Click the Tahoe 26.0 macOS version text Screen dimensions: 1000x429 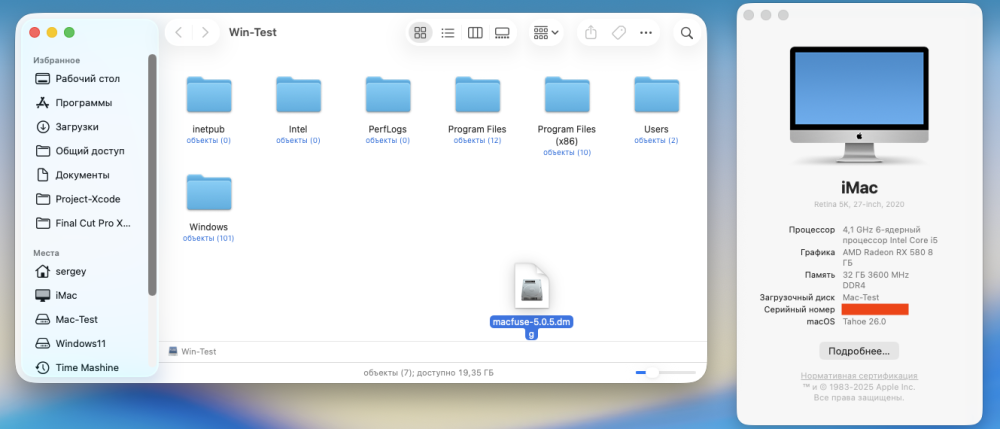(x=864, y=321)
